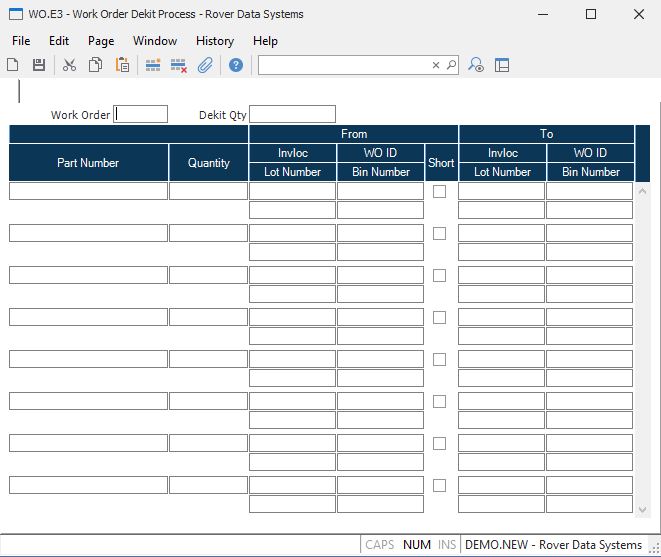
Task: Open the History menu
Action: (x=215, y=41)
